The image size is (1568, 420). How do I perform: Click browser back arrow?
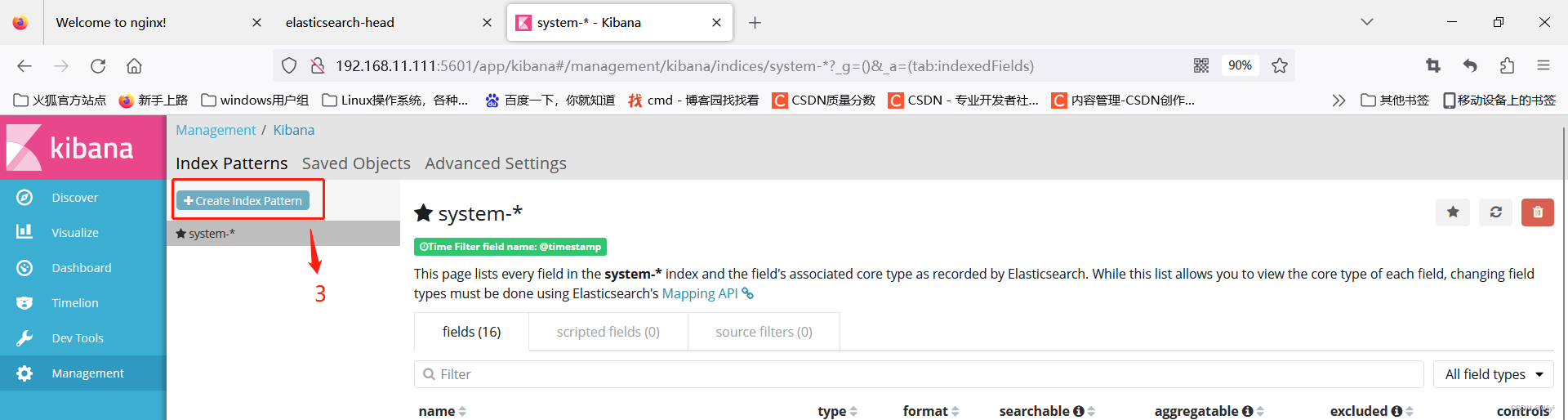pos(24,65)
